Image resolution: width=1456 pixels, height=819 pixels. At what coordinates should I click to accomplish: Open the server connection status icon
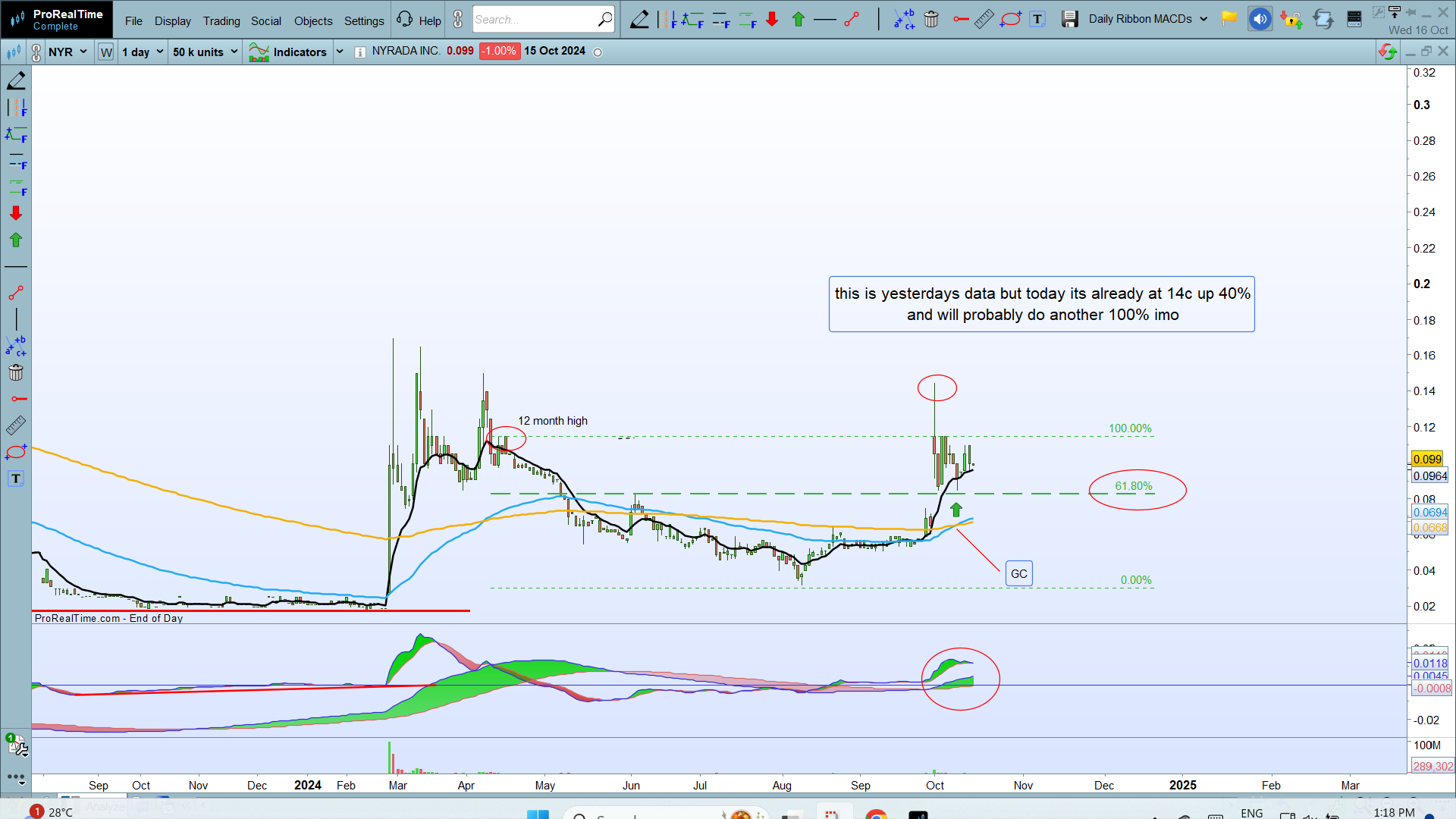pos(1354,20)
